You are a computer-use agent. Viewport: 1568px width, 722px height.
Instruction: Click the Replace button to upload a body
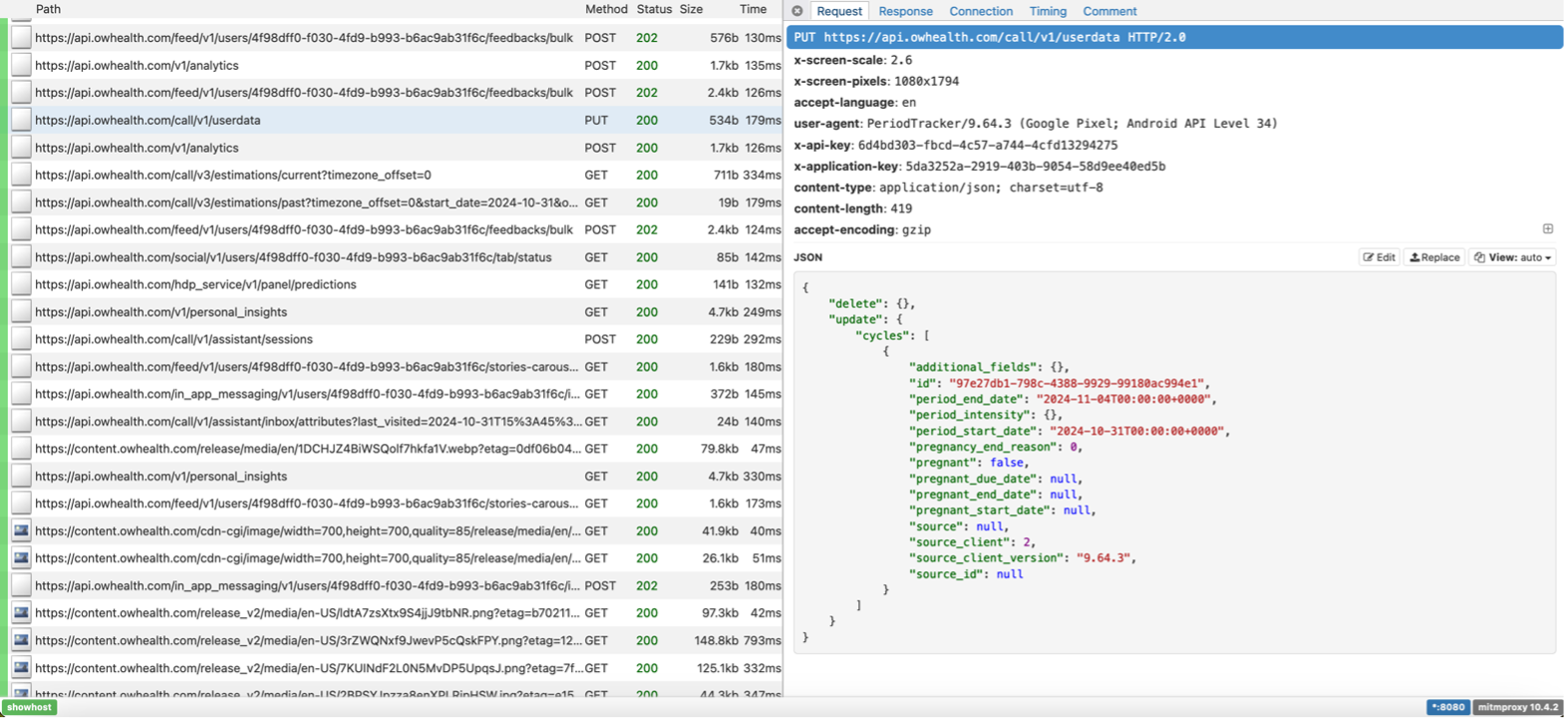[1434, 257]
